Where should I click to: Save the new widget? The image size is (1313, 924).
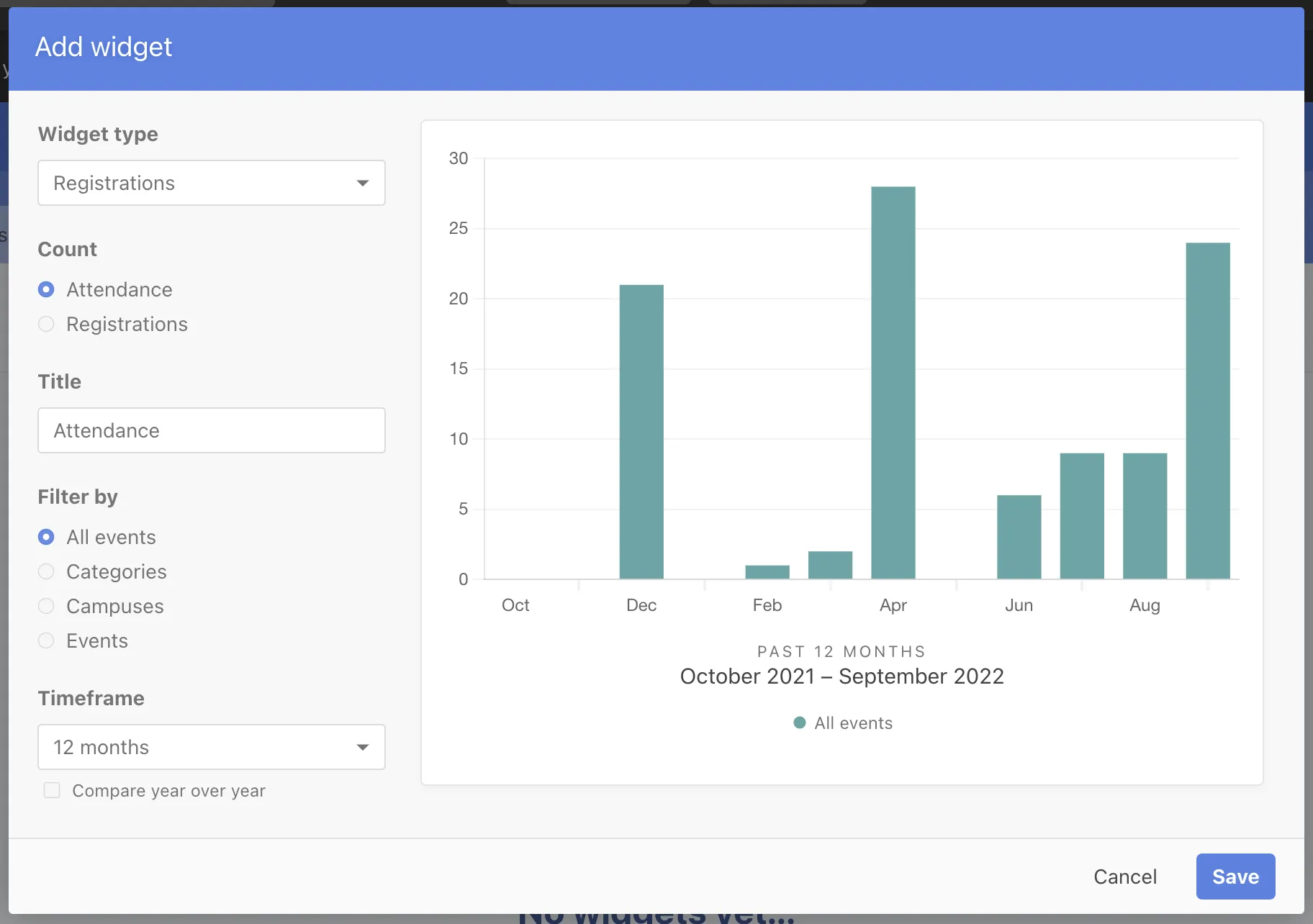click(1235, 877)
